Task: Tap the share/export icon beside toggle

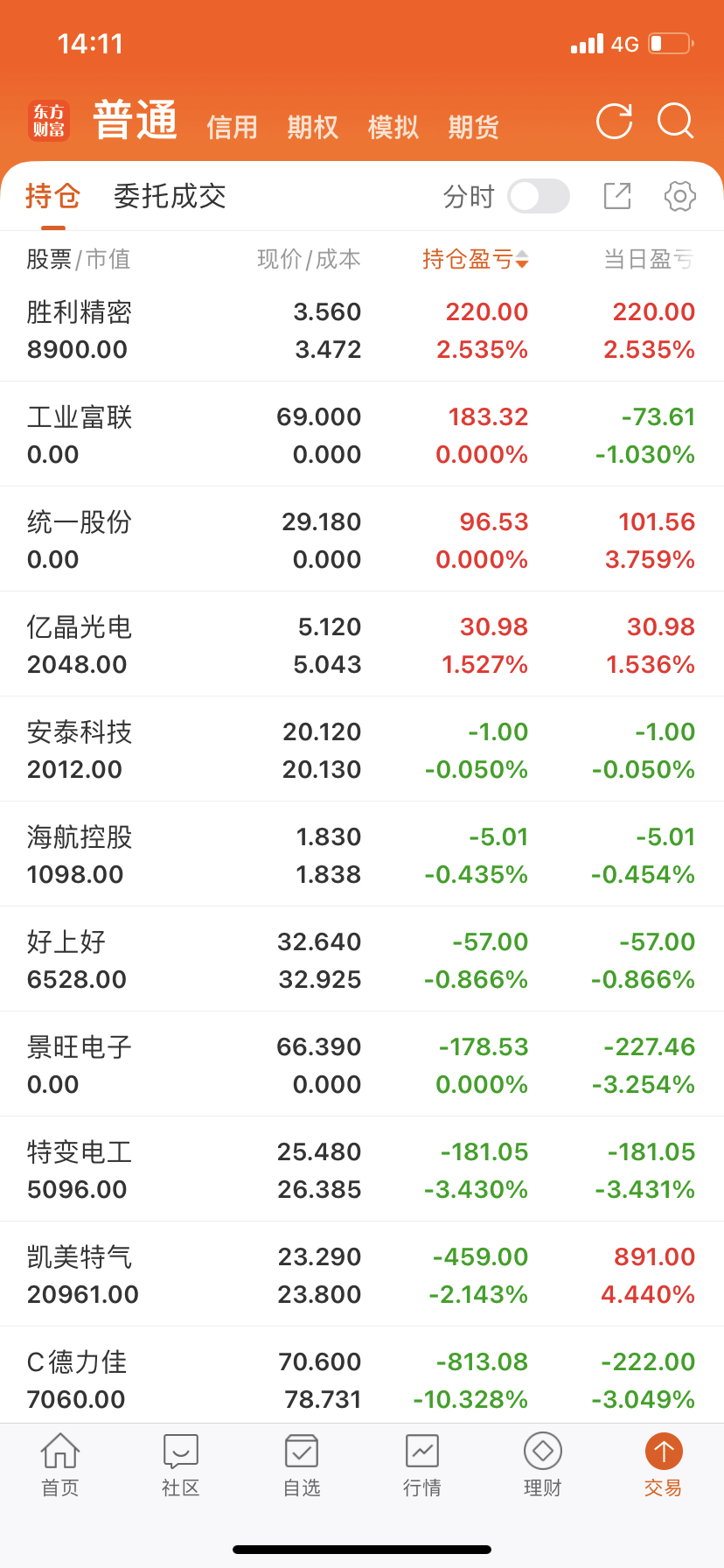Action: click(617, 196)
